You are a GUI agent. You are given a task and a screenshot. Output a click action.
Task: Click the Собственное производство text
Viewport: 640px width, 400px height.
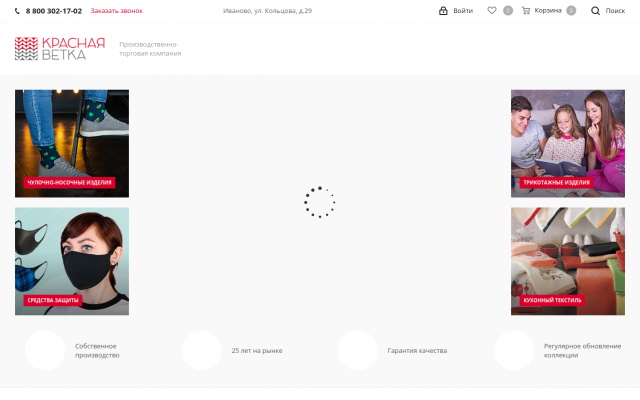click(x=97, y=351)
